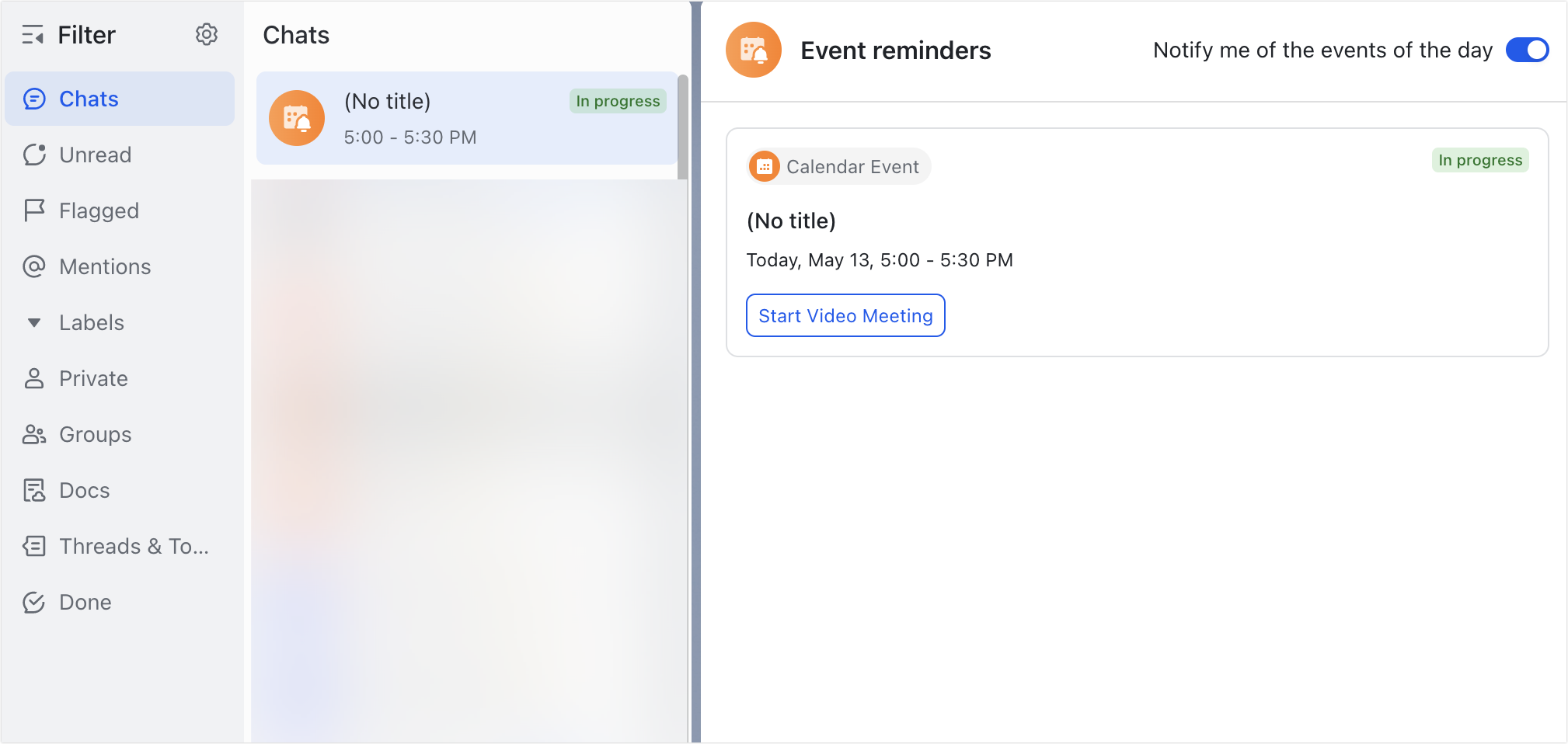Open Threads & Topics filter
This screenshot has height=744, width=1568.
point(134,546)
